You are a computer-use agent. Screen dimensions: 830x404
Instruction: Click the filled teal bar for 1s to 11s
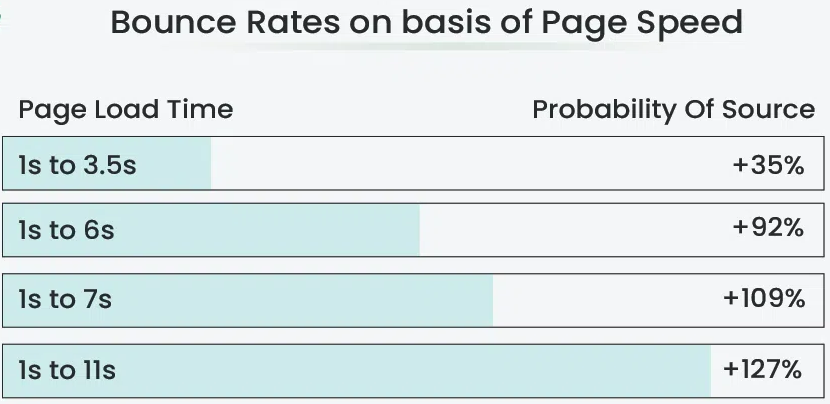[x=357, y=371]
